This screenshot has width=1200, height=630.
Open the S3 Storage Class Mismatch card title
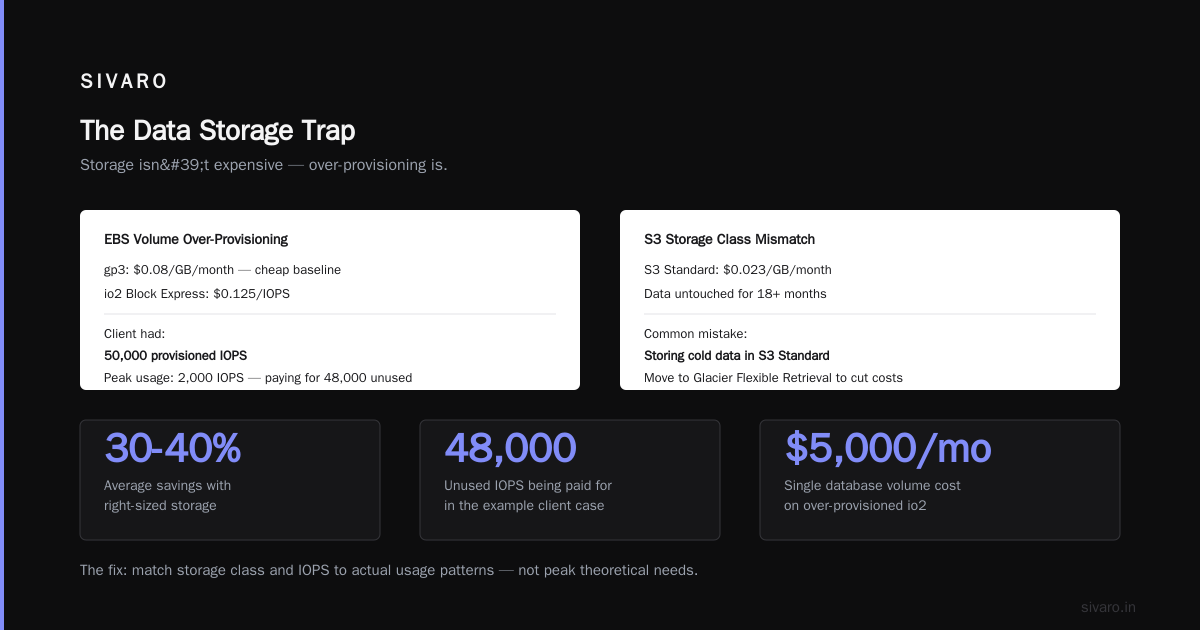tap(729, 240)
